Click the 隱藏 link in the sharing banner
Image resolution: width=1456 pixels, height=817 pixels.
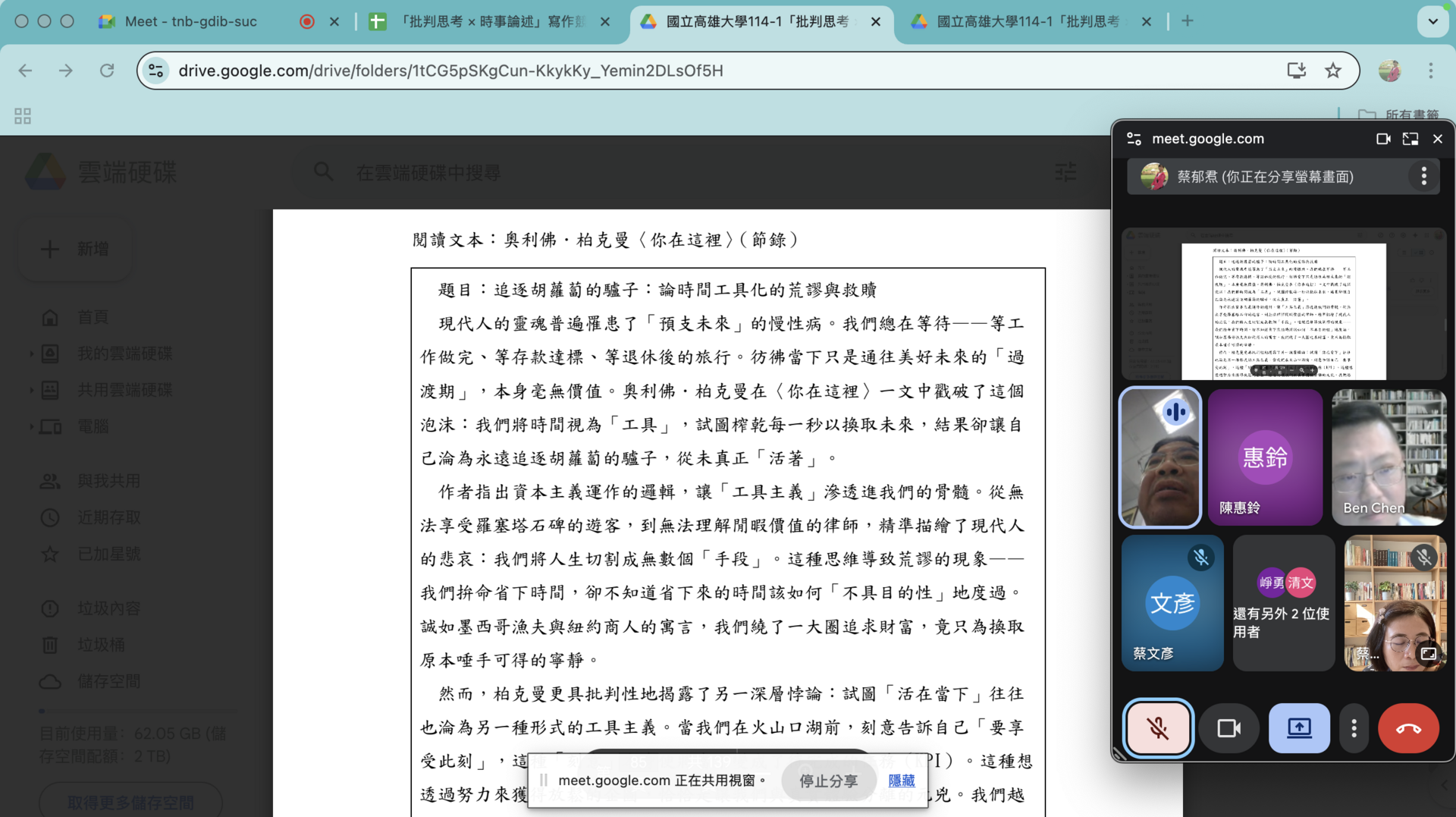pos(902,781)
